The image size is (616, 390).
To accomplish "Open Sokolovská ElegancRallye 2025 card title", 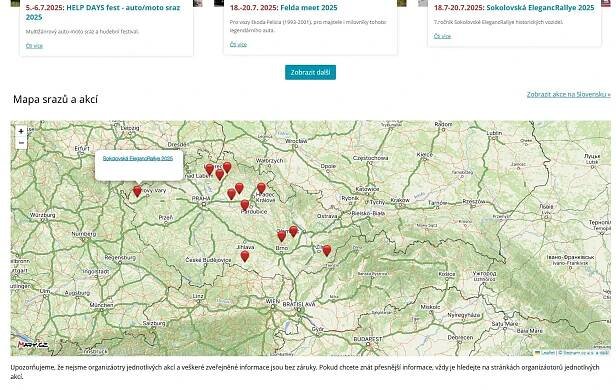I will pyautogui.click(x=514, y=7).
